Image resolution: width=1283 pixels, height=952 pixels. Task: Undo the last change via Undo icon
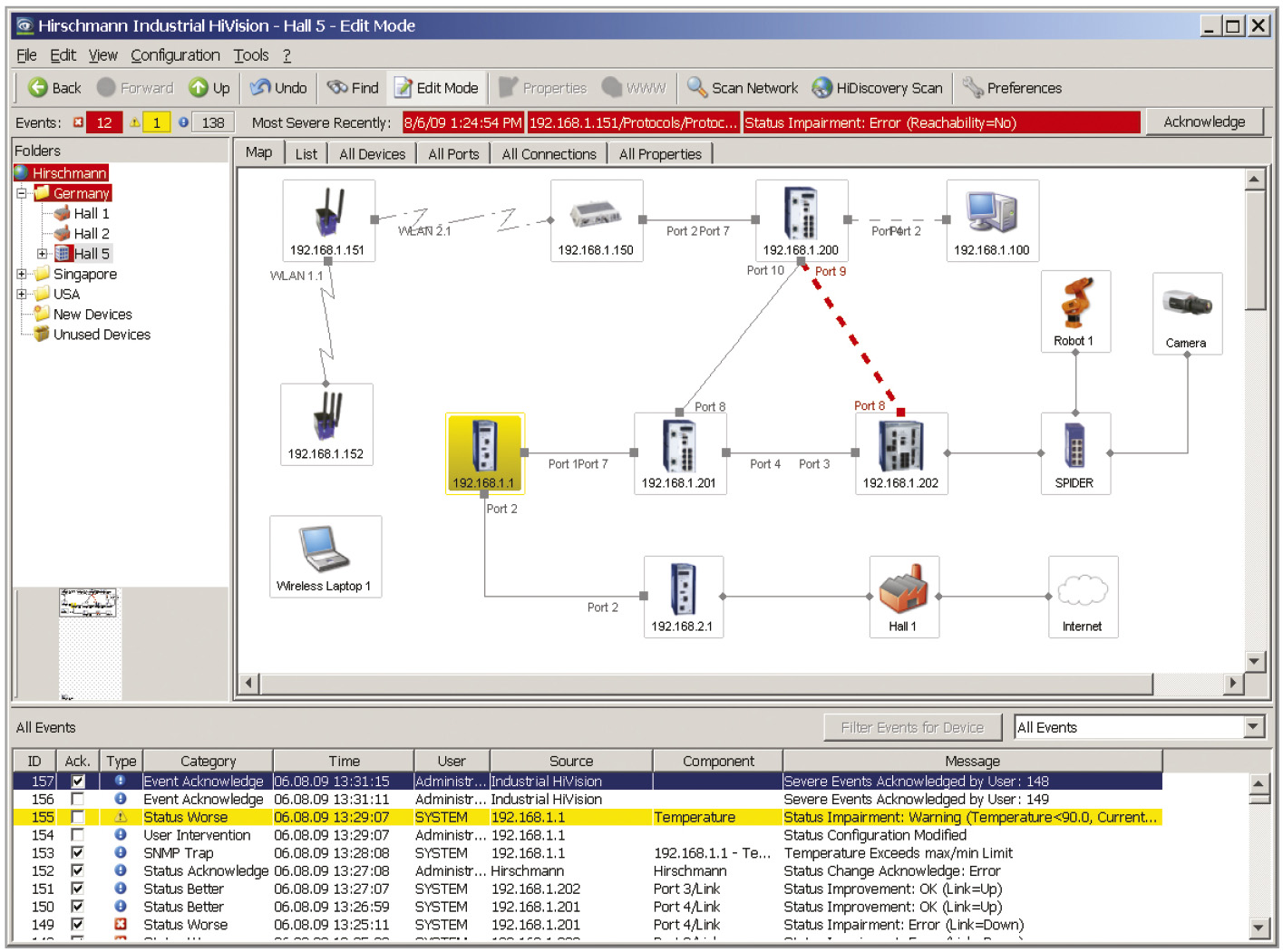[x=278, y=88]
